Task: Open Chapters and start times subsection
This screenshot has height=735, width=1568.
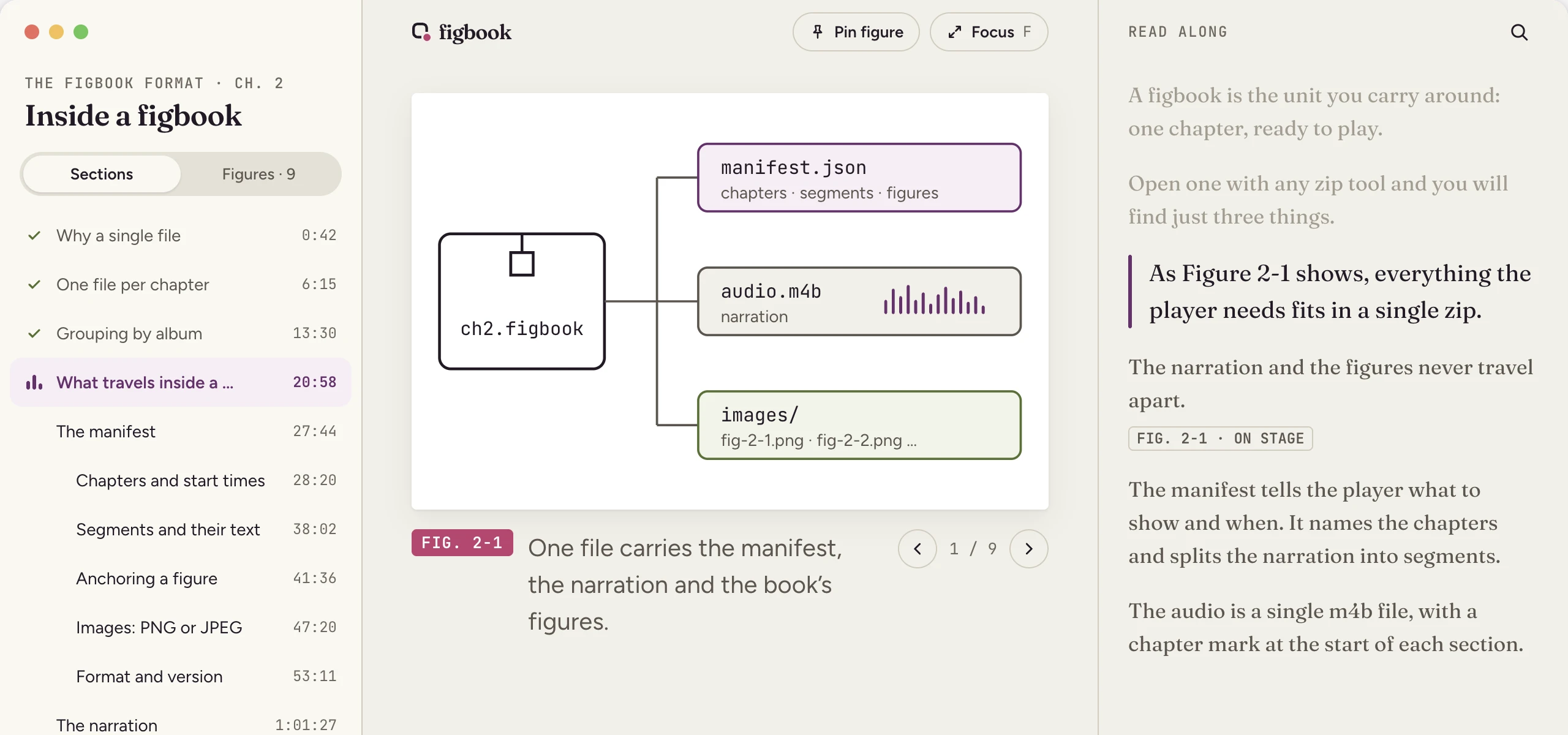Action: pos(181,480)
